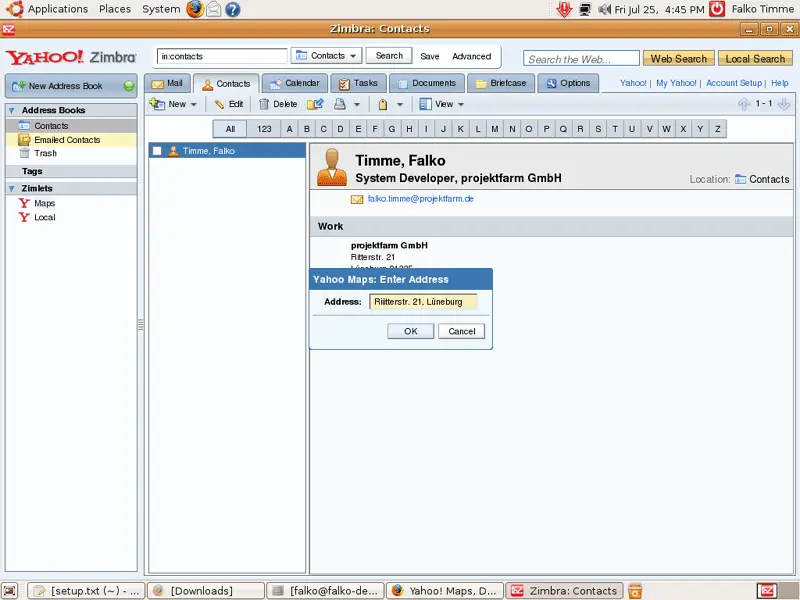Image resolution: width=800 pixels, height=600 pixels.
Task: Select Emailed Contacts address book
Action: (71, 140)
